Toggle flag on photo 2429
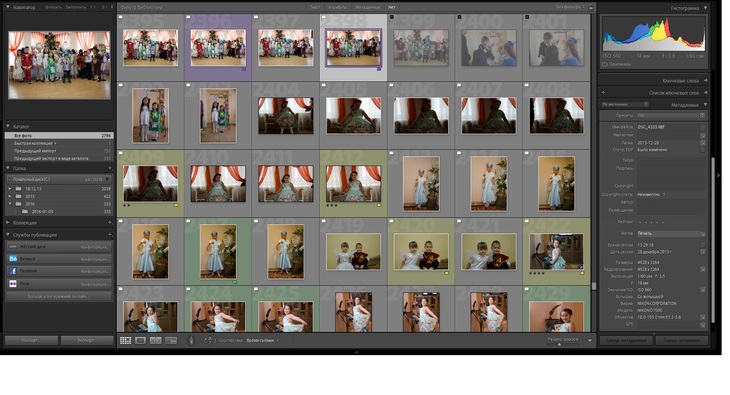Viewport: 730px width, 395px height. (x=527, y=289)
